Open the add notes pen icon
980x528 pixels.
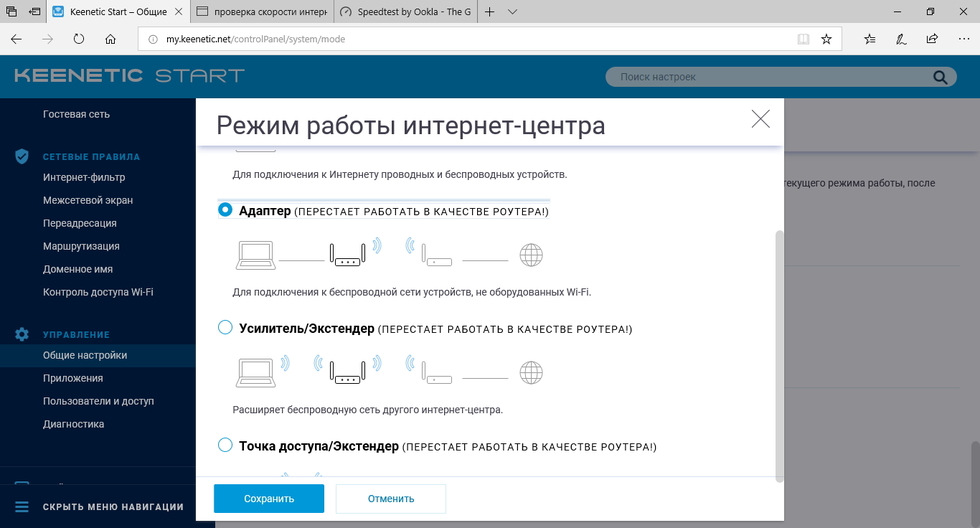point(901,40)
